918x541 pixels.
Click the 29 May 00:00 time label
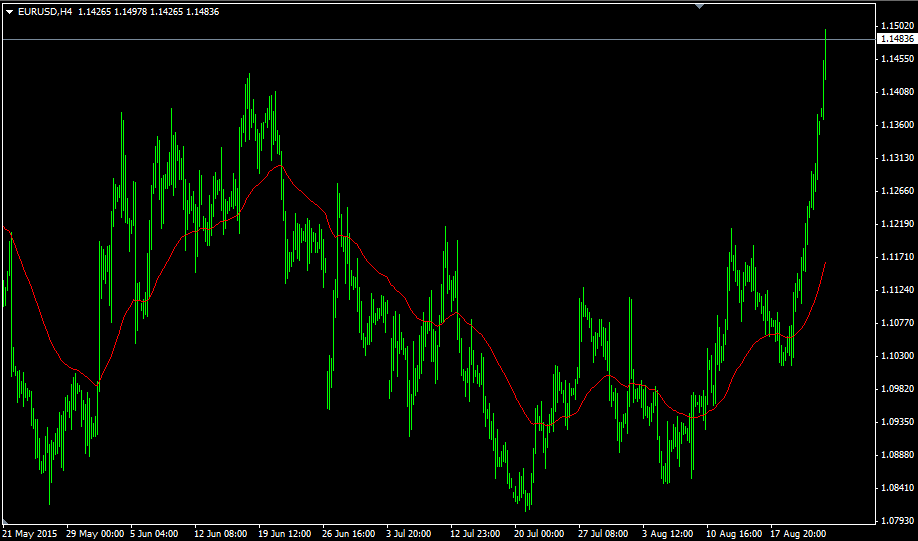point(95,534)
